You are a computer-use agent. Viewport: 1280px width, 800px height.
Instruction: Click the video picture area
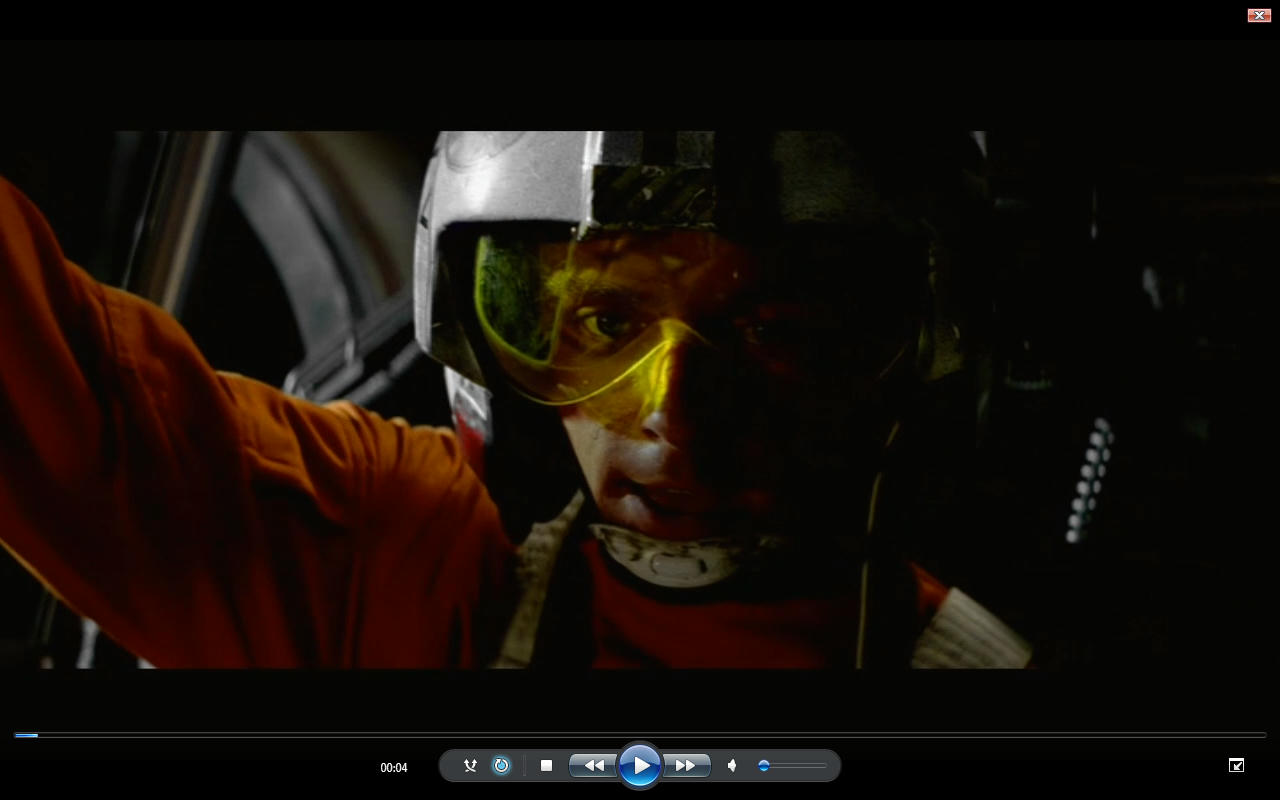pyautogui.click(x=640, y=399)
